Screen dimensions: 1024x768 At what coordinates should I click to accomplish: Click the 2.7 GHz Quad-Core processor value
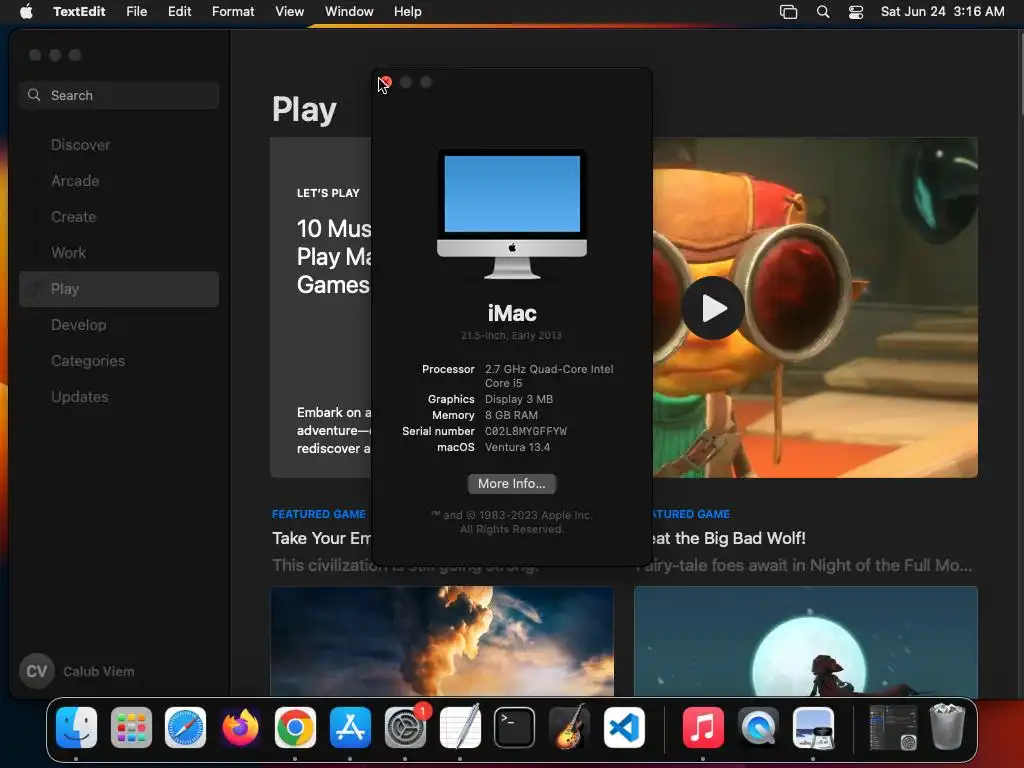click(x=549, y=376)
